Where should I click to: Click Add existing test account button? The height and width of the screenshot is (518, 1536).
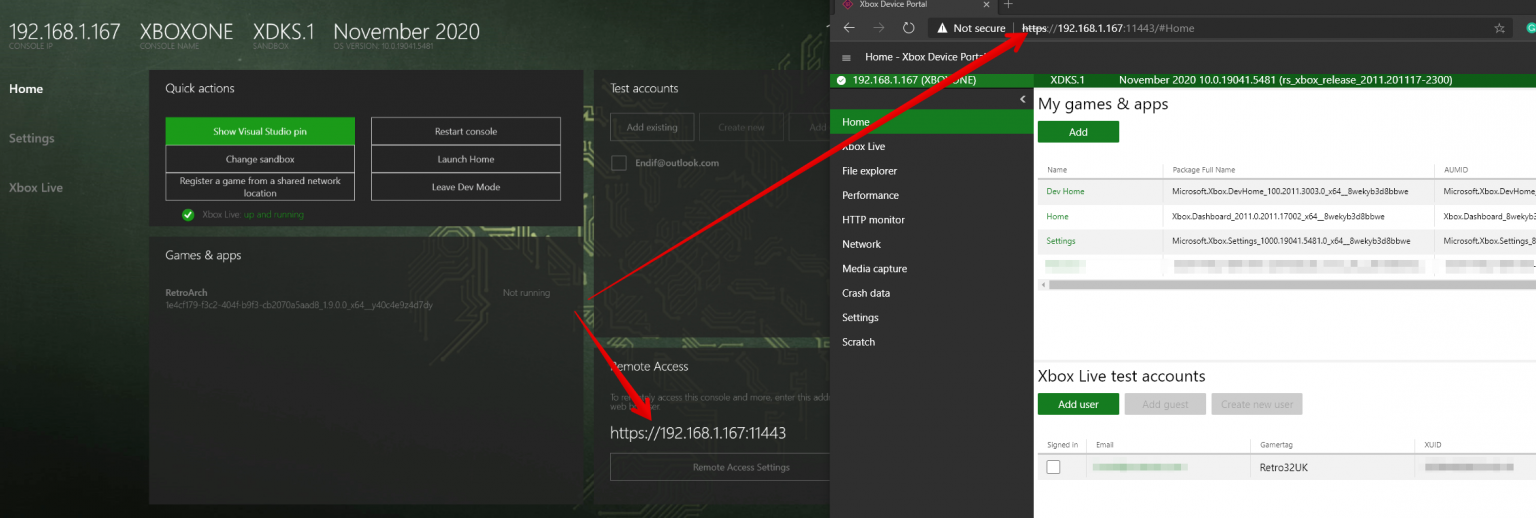click(651, 127)
